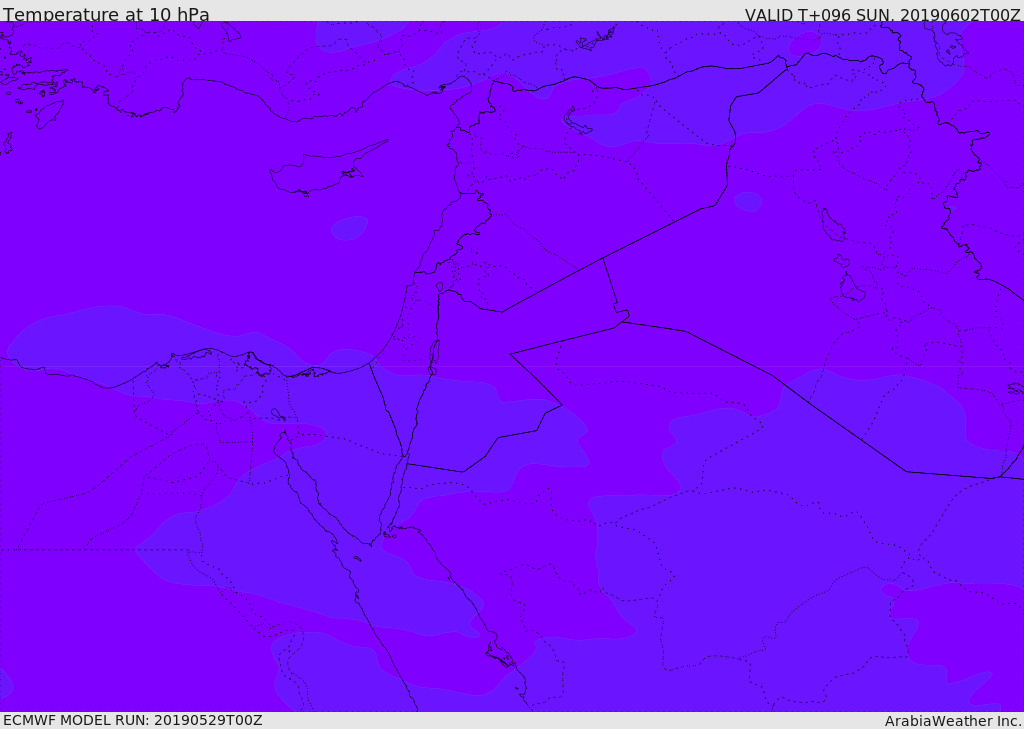The image size is (1024, 729).
Task: Click the 'ArabiaWeather Inc' credit text
Action: (x=953, y=721)
